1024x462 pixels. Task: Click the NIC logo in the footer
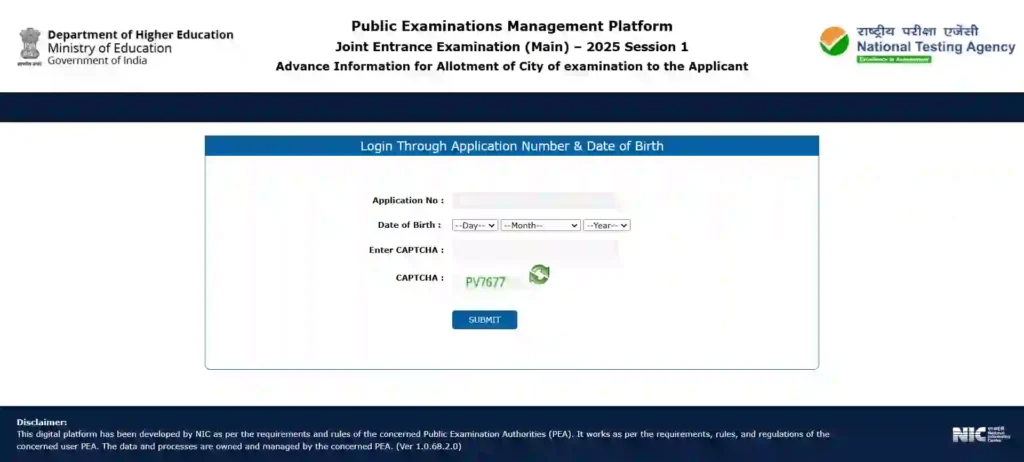[x=981, y=434]
